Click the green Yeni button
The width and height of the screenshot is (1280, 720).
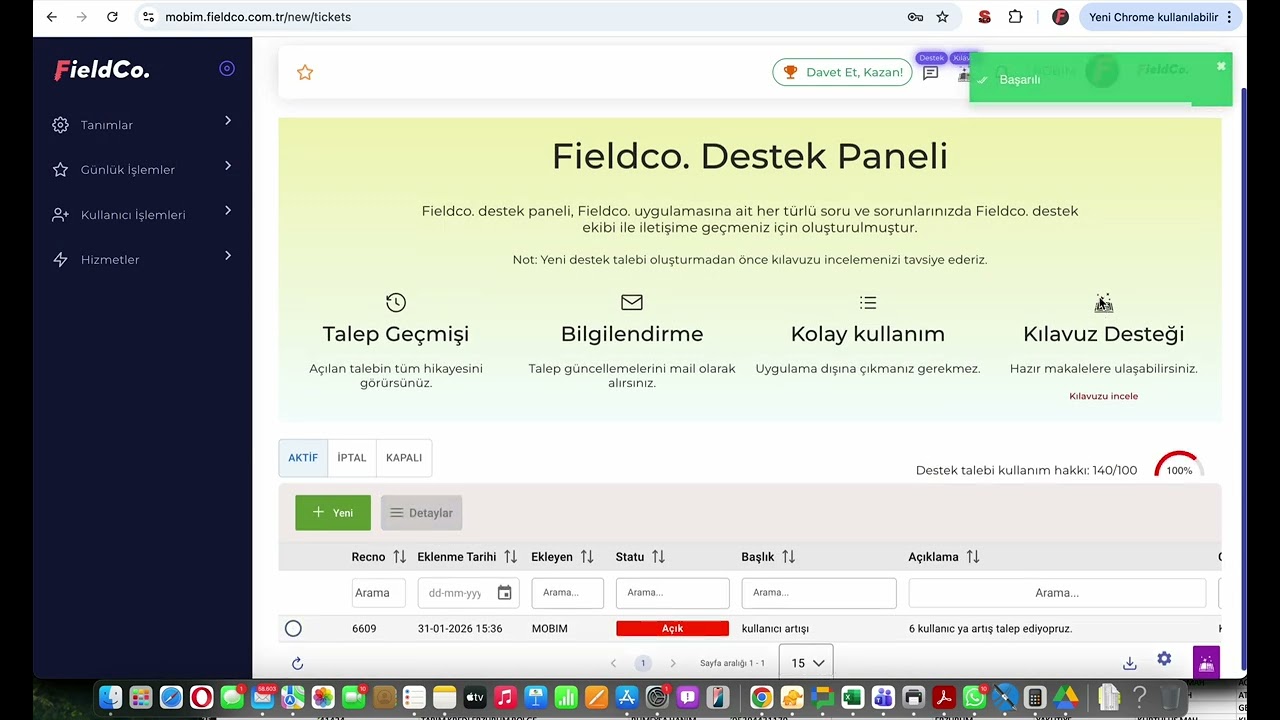(x=333, y=513)
